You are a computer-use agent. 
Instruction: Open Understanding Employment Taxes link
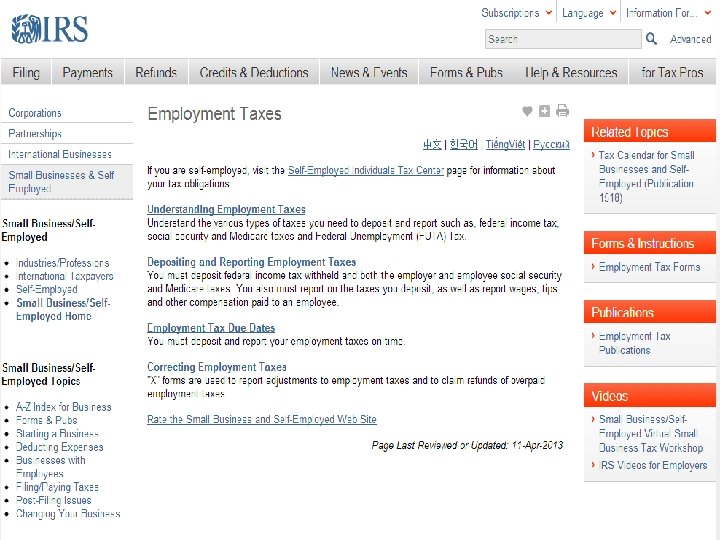(226, 209)
